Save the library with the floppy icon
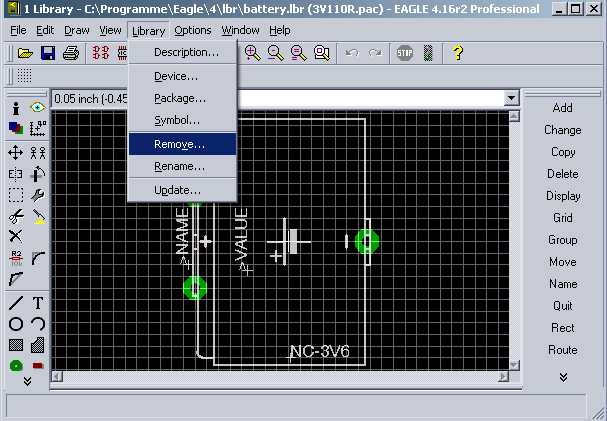 (48, 53)
